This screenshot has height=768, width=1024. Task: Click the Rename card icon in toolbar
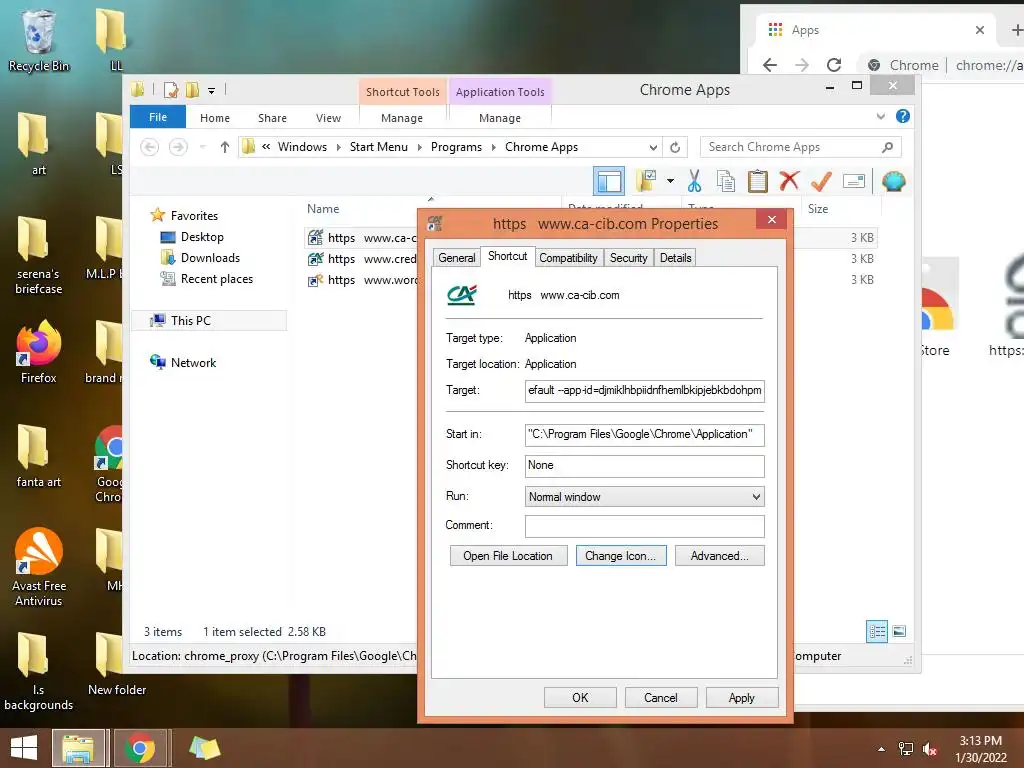click(x=854, y=181)
